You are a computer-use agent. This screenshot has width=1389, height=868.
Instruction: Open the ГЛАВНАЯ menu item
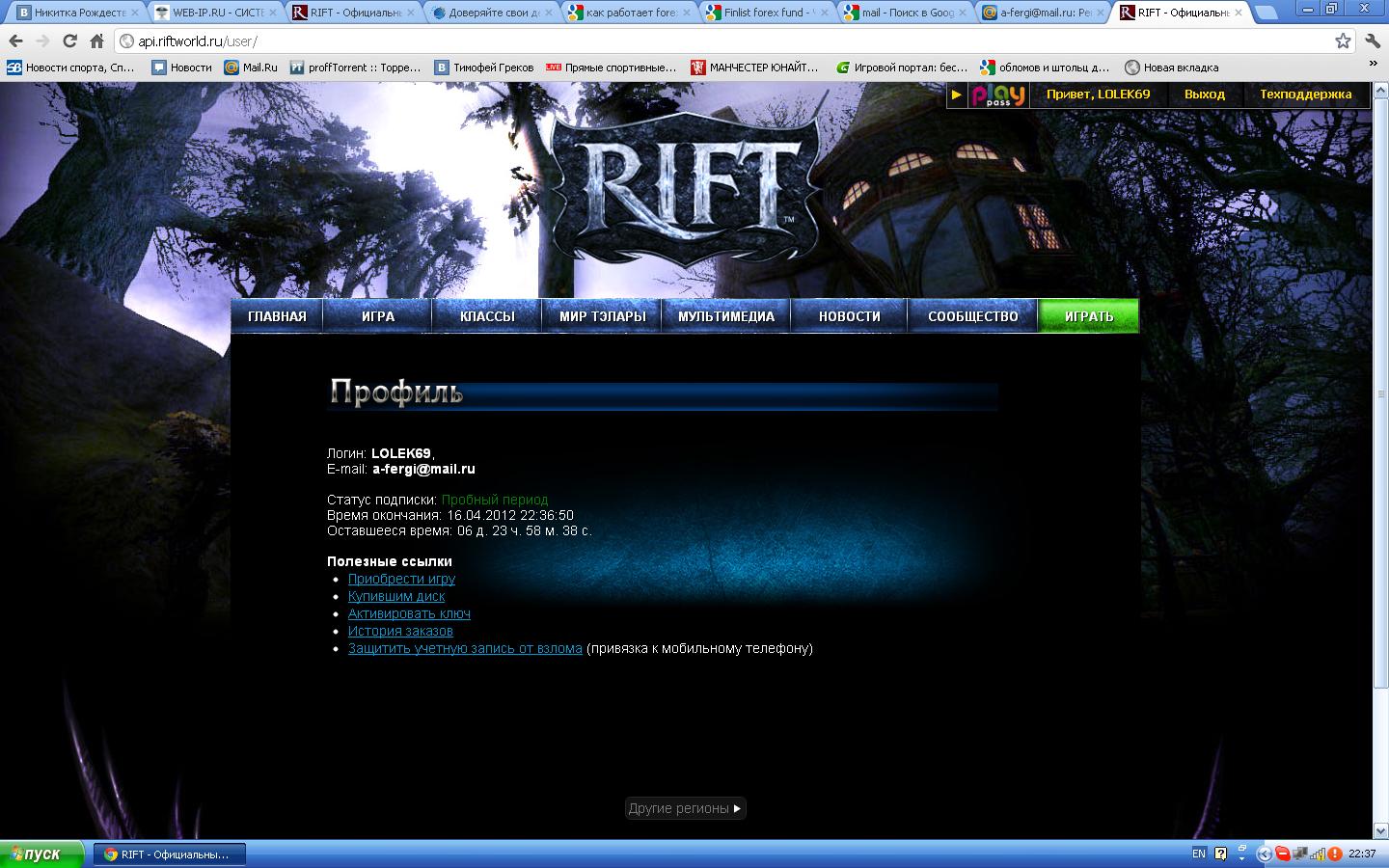pyautogui.click(x=277, y=316)
